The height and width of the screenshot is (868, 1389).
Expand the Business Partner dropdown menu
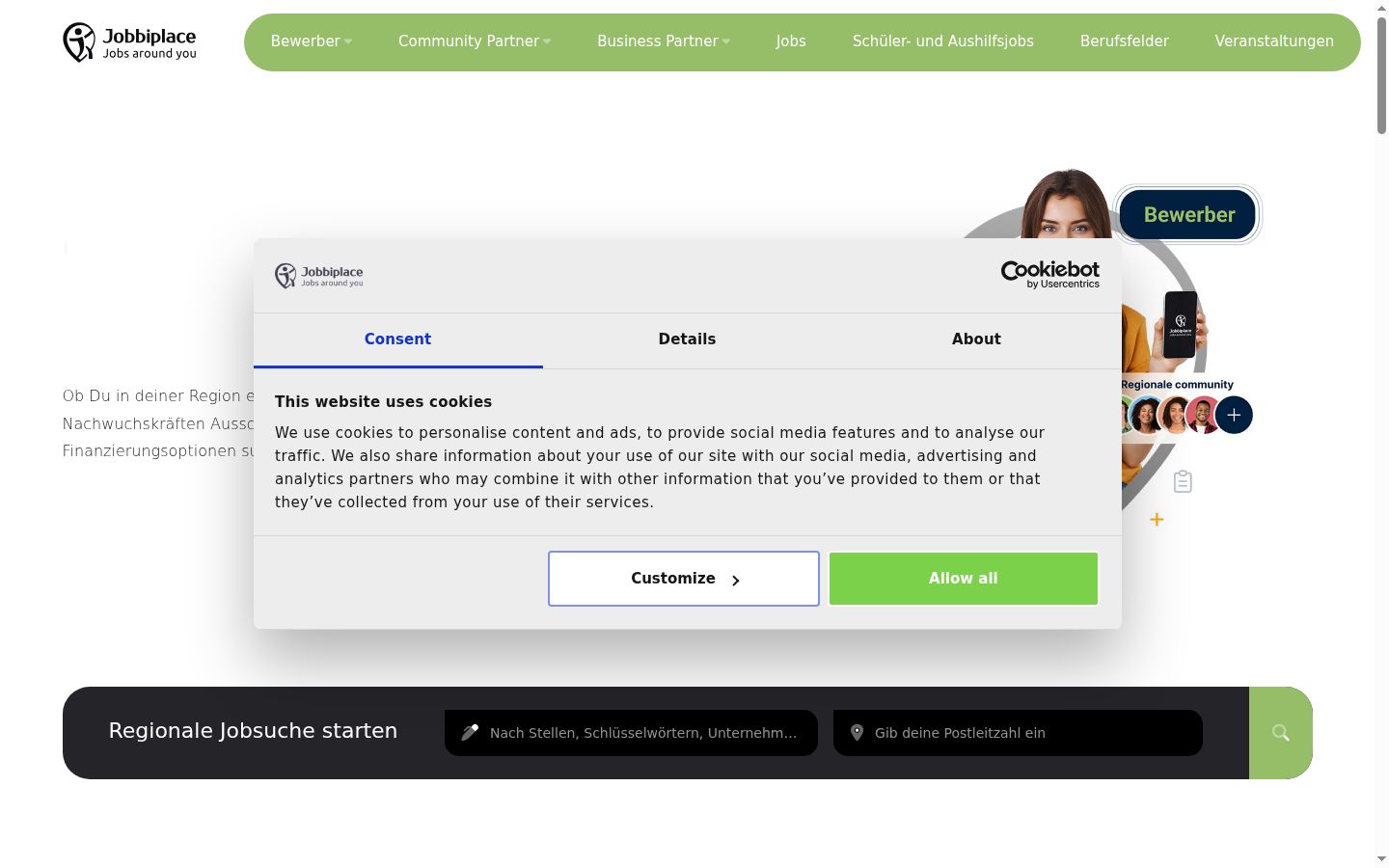click(664, 41)
